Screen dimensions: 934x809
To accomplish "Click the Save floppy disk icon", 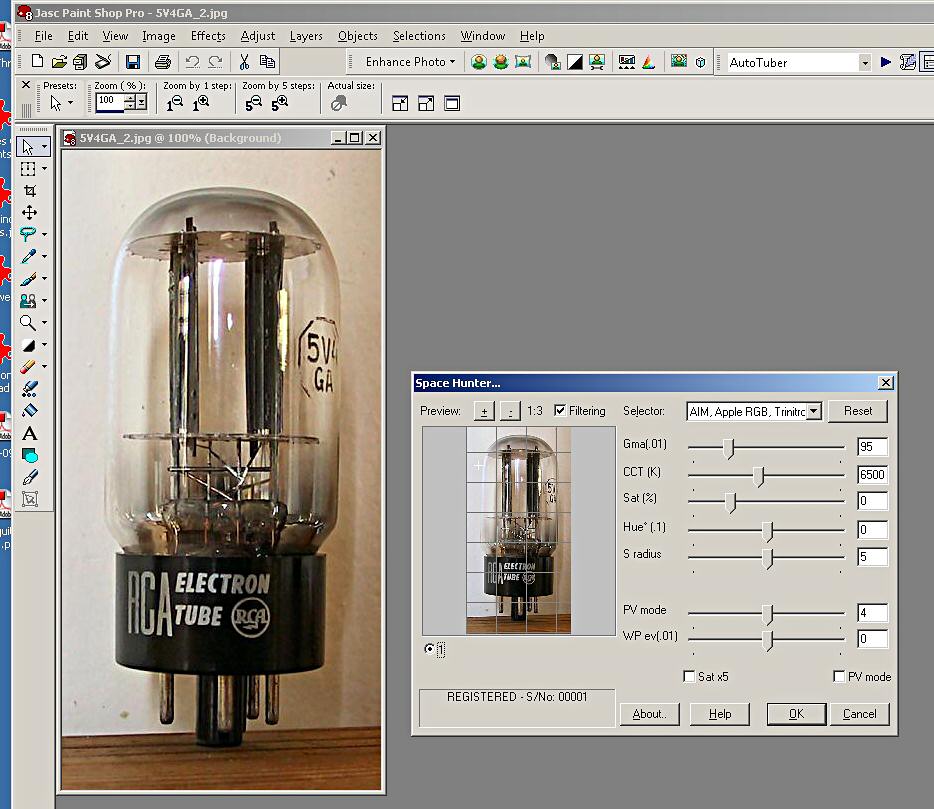I will pyautogui.click(x=133, y=61).
